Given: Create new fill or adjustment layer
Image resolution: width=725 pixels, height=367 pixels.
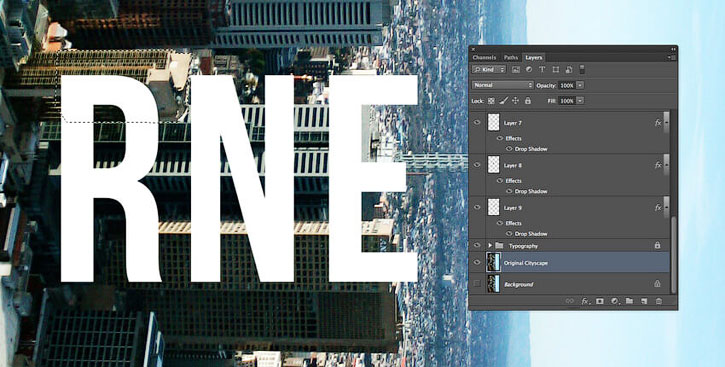Looking at the screenshot, I should coord(614,301).
